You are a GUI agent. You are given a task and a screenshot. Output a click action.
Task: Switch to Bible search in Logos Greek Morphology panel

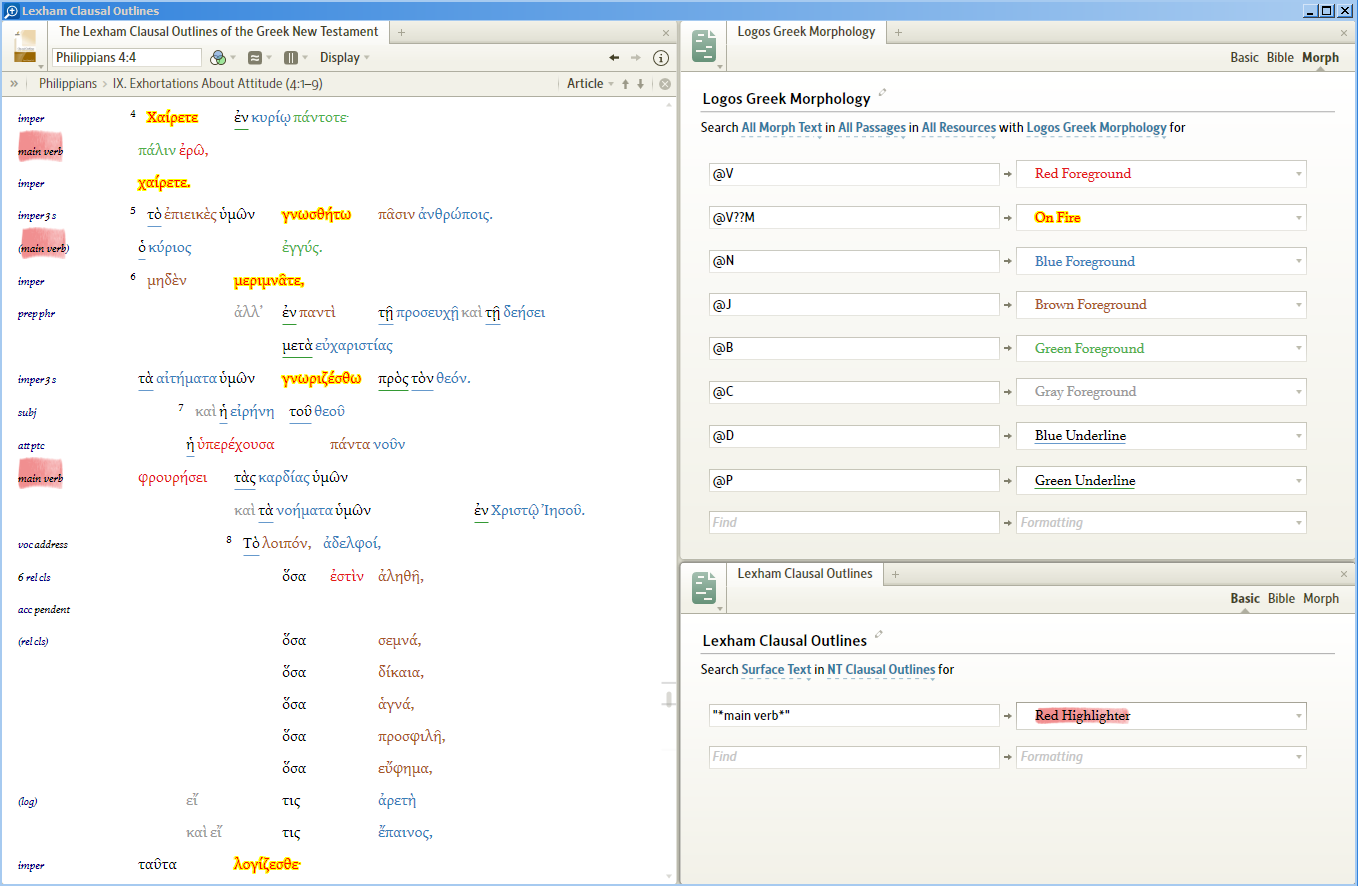click(1280, 58)
